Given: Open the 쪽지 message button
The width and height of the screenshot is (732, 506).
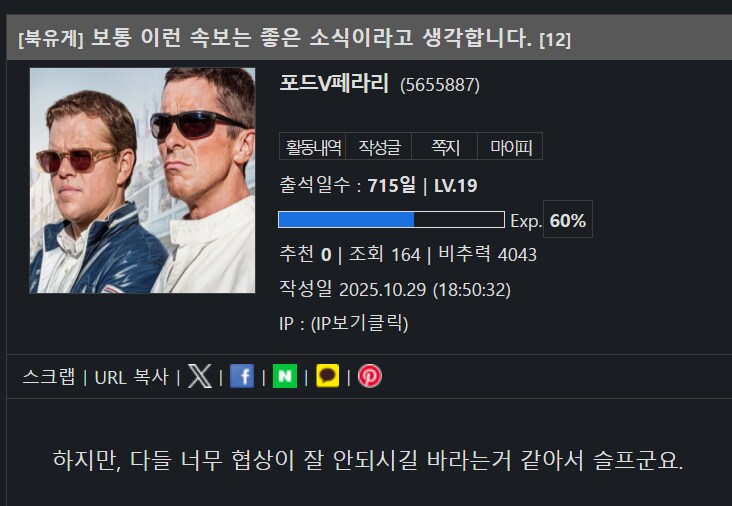Looking at the screenshot, I should click(444, 147).
